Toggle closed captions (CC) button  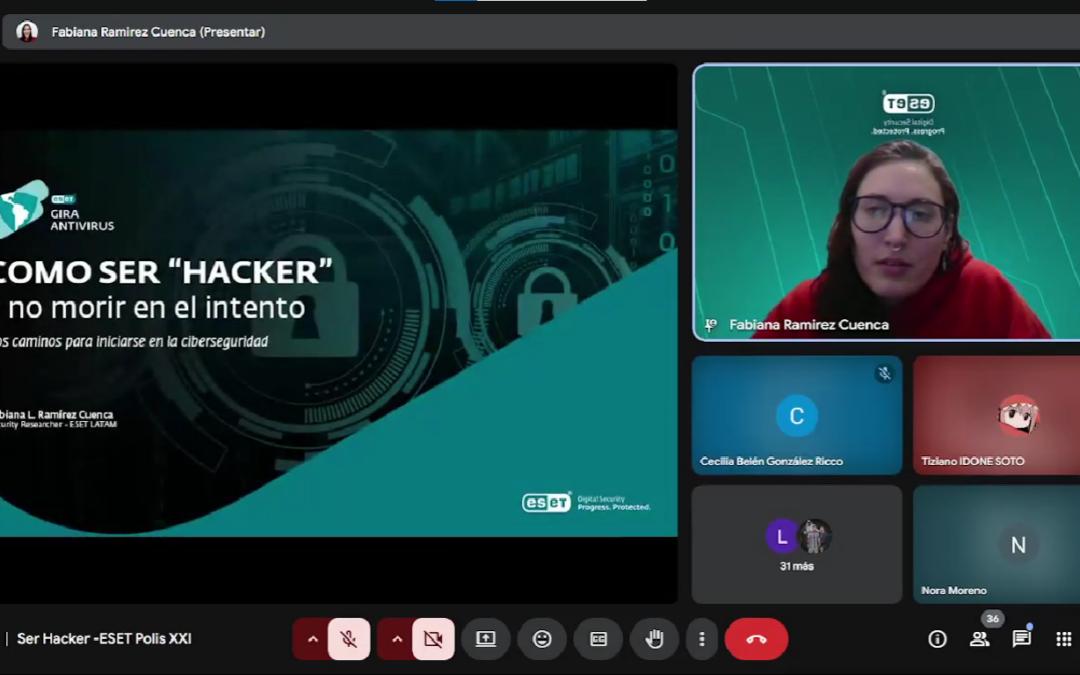pos(598,639)
